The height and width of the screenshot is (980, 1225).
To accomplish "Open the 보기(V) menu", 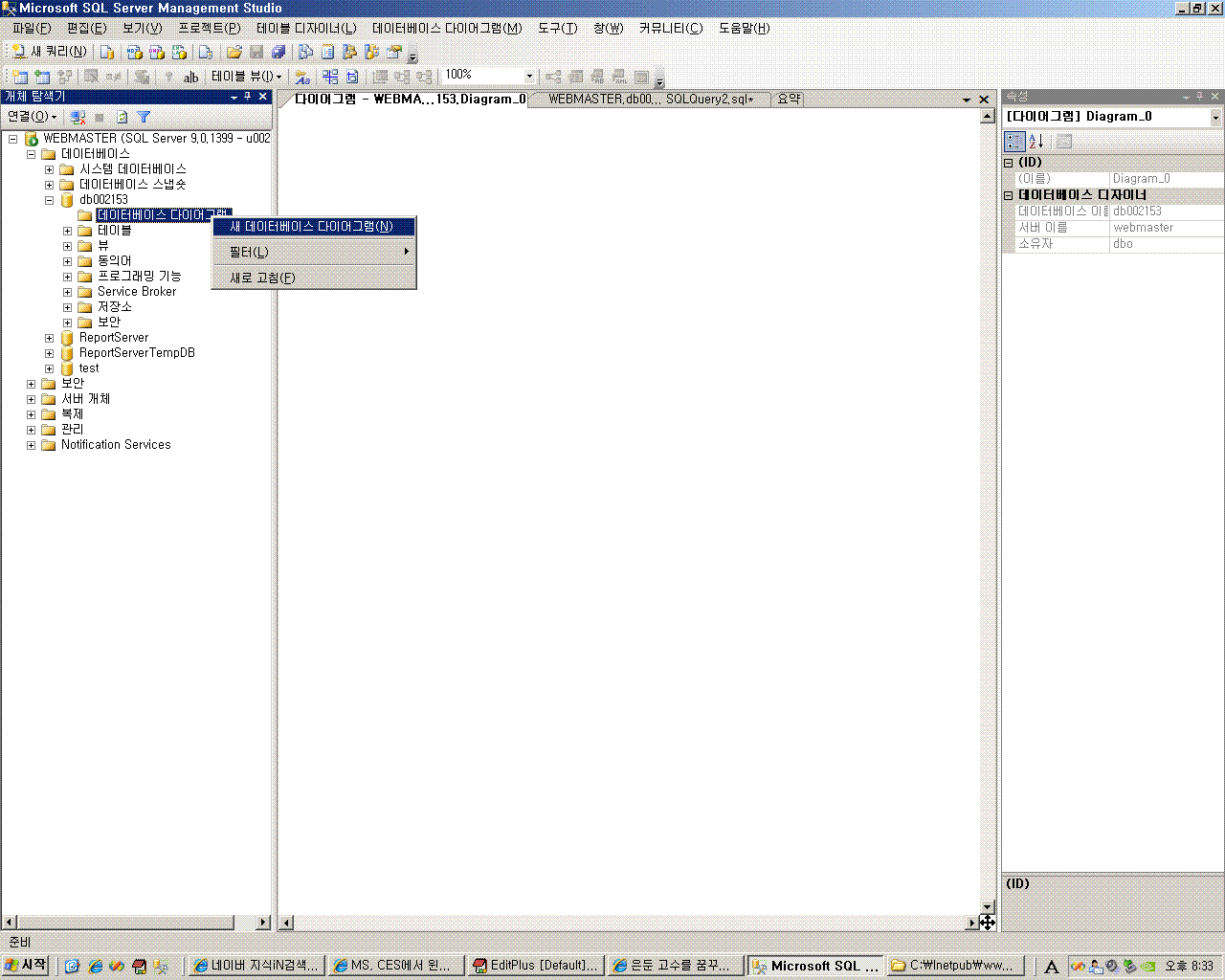I will pos(142,28).
